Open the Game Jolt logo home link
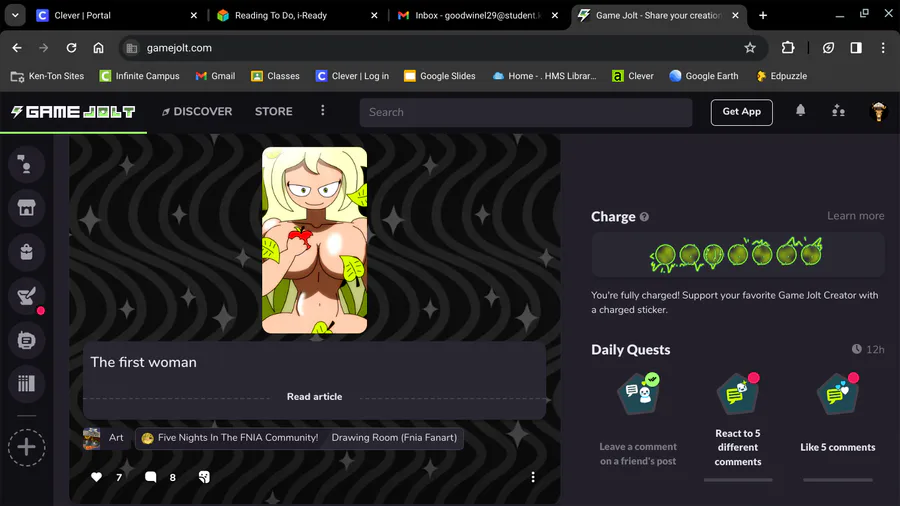 pyautogui.click(x=73, y=112)
